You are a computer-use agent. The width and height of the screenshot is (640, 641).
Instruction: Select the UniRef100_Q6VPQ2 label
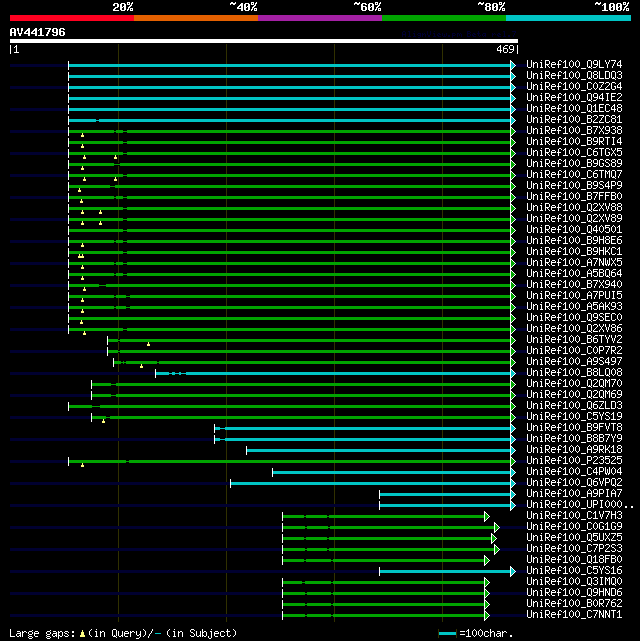(x=574, y=483)
